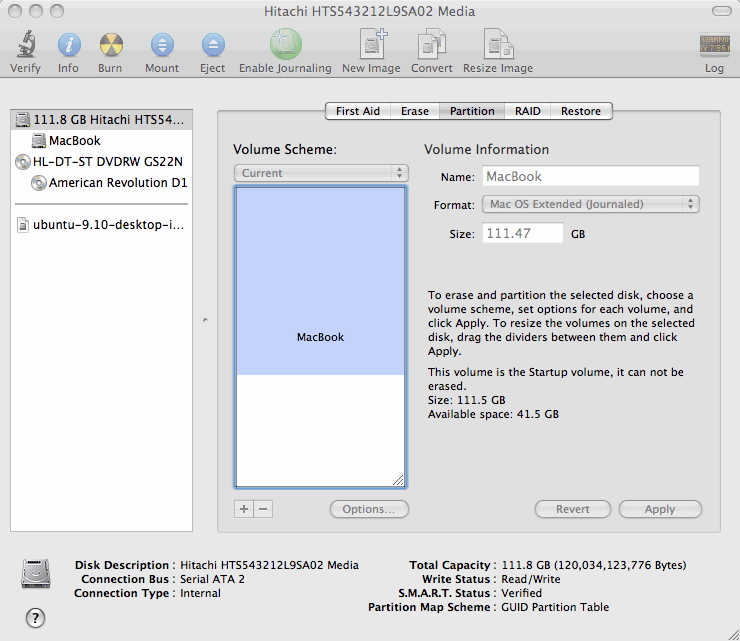This screenshot has width=740, height=641.
Task: Switch to the Restore tab
Action: [x=581, y=111]
